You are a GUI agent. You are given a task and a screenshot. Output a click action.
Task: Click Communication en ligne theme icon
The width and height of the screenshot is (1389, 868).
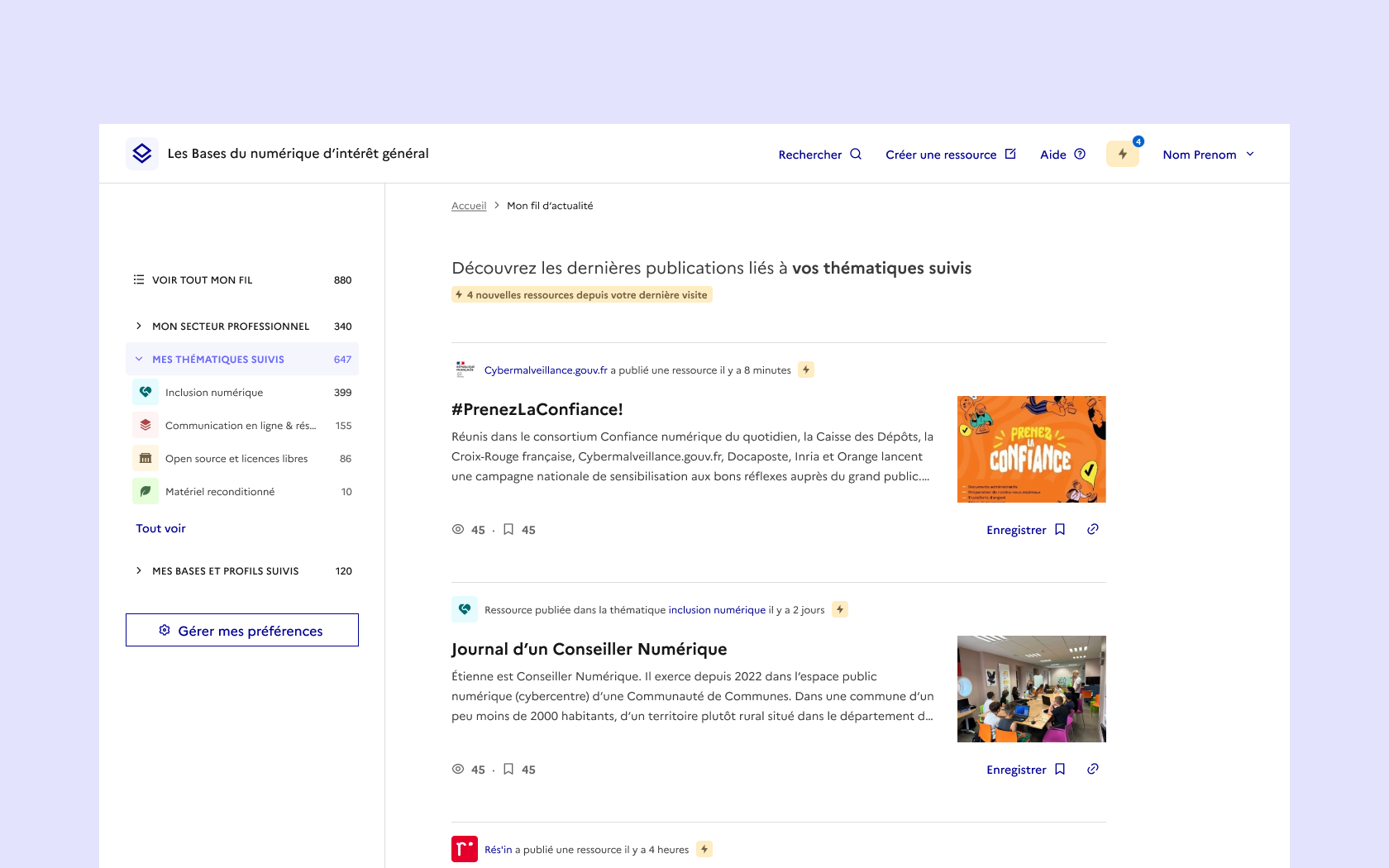point(146,425)
